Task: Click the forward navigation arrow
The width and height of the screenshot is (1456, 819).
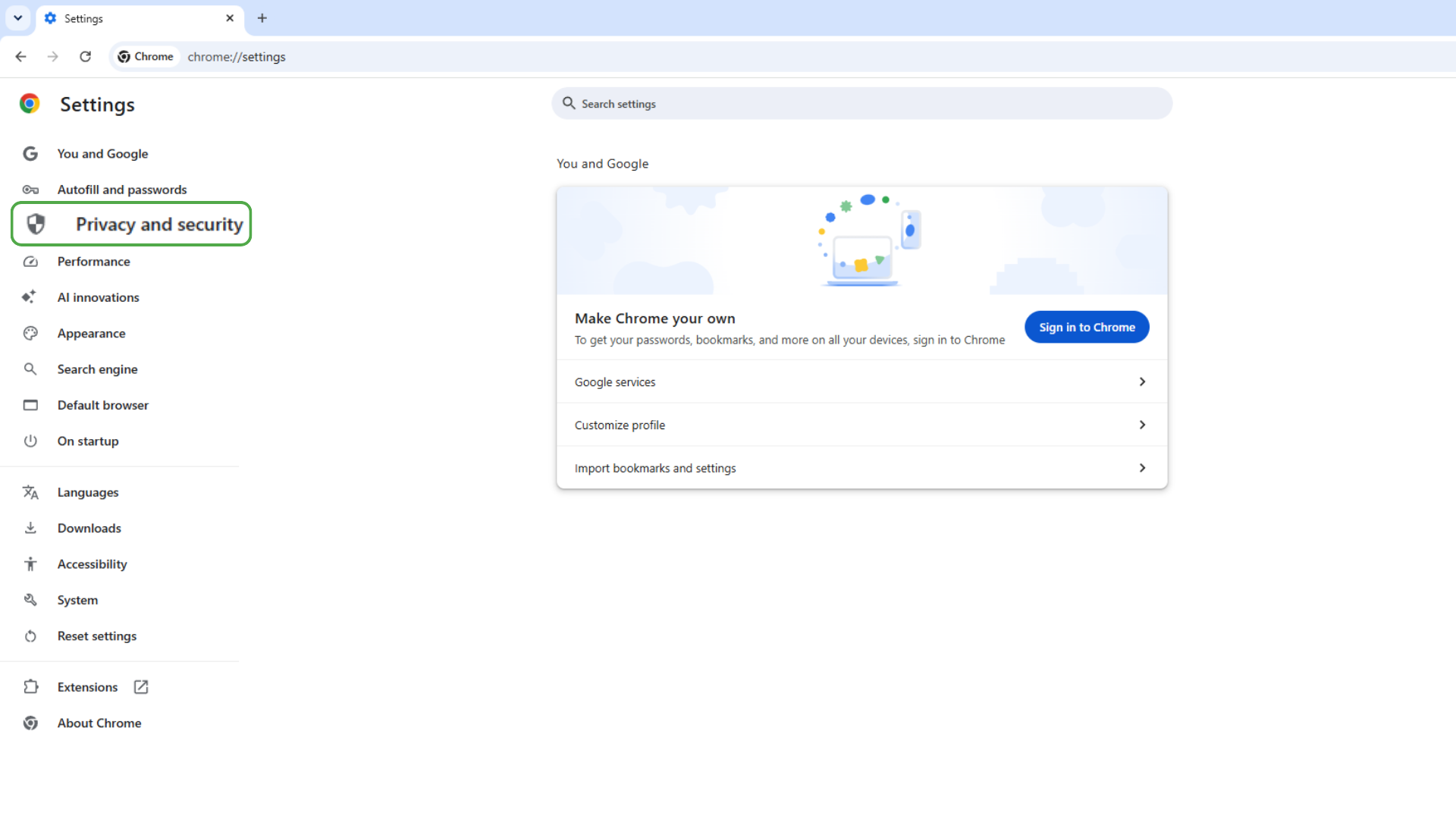Action: 52,56
